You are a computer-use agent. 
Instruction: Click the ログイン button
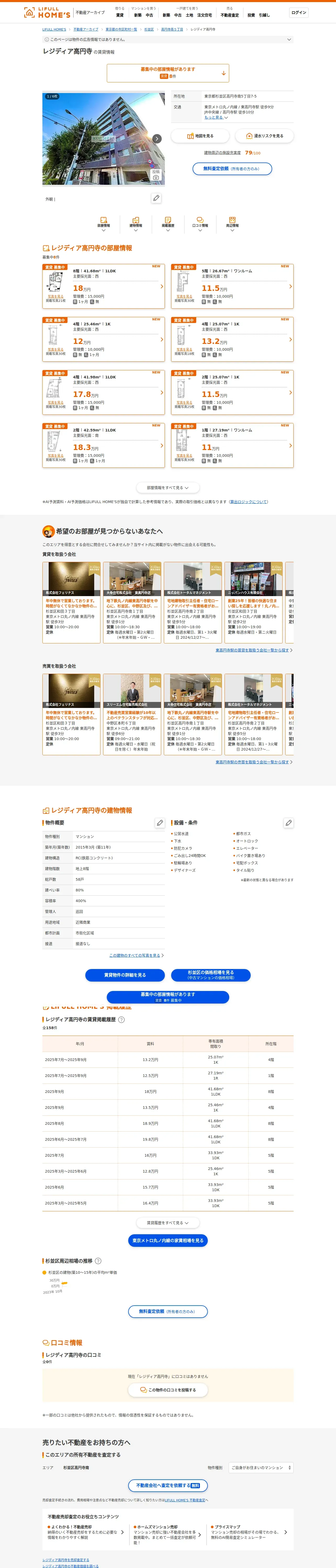click(x=299, y=13)
